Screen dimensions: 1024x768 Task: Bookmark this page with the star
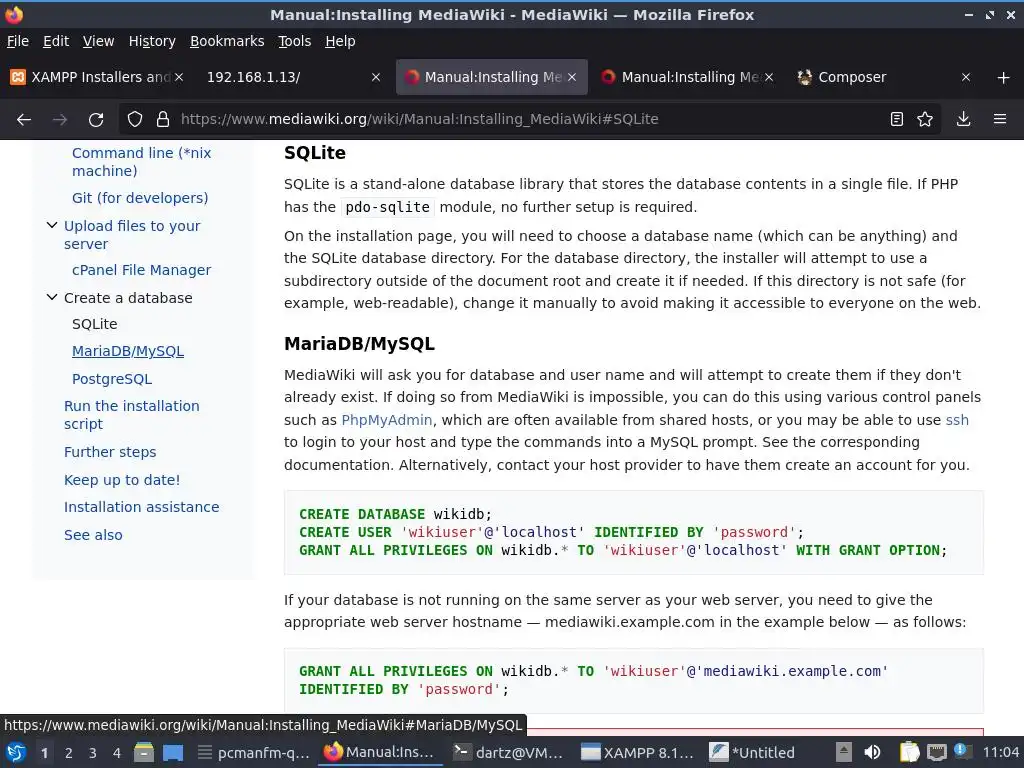coord(925,120)
